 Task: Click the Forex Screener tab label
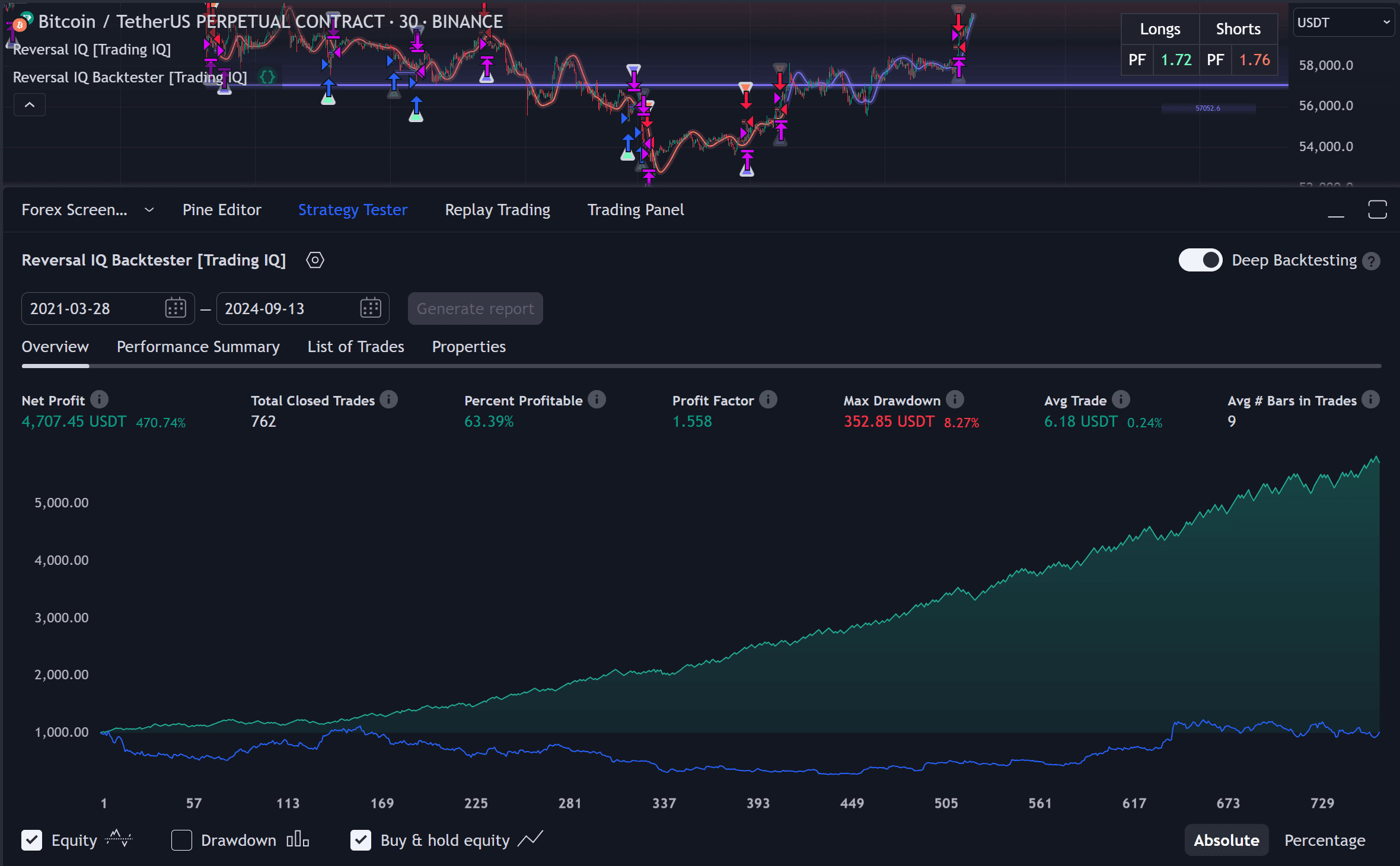pyautogui.click(x=75, y=210)
